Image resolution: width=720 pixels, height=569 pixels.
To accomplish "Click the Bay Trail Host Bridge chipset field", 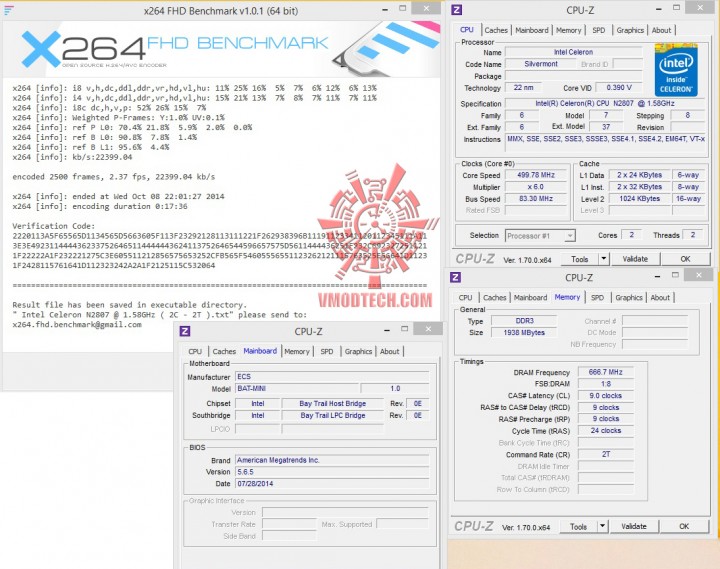I will tap(333, 403).
